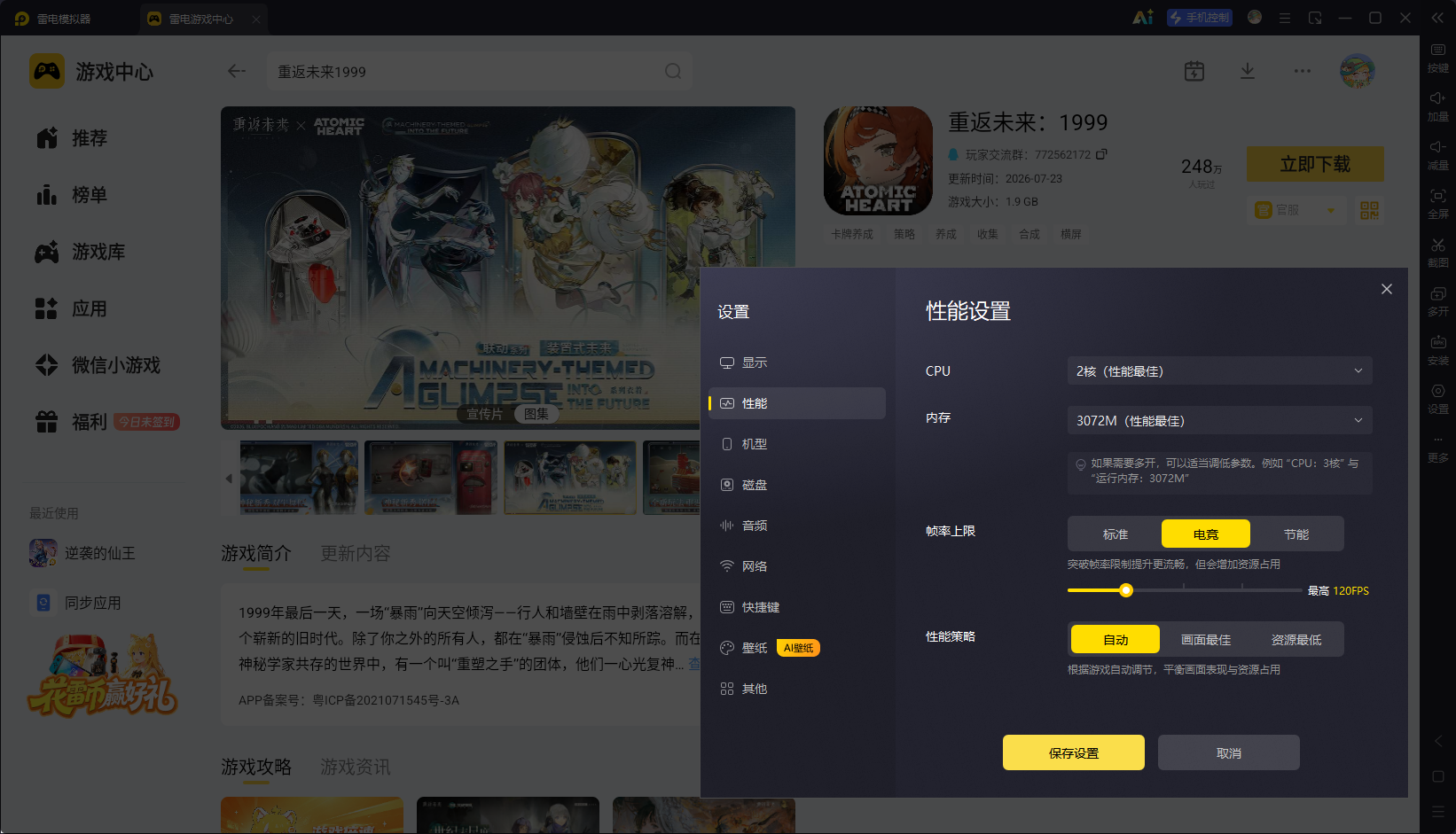Screen dimensions: 1456x834
Task: Open the 网络 settings section
Action: point(797,566)
